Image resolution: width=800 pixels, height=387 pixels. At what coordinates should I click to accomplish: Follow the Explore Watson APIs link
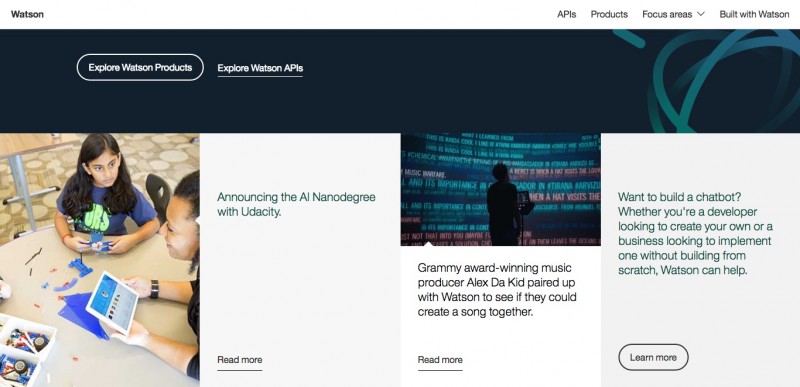[x=260, y=68]
